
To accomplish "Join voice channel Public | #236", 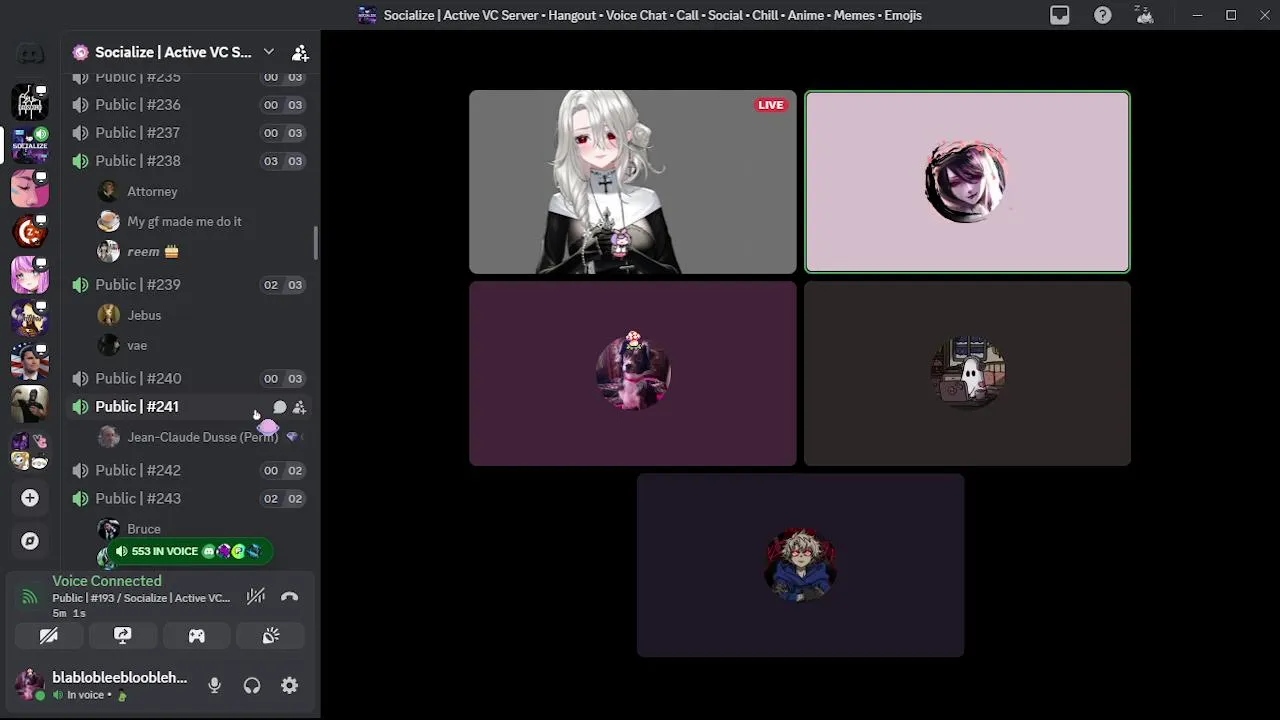I will coord(189,105).
